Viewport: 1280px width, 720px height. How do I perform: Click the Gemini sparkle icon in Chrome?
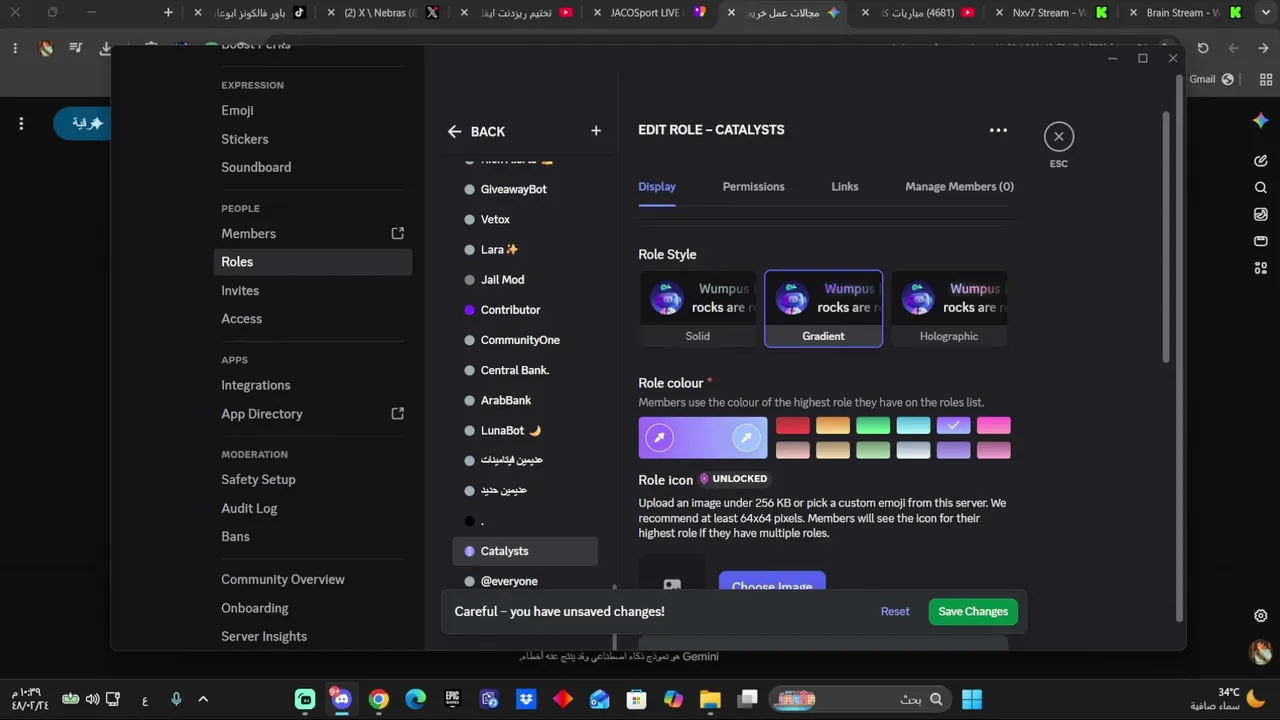pyautogui.click(x=1261, y=121)
